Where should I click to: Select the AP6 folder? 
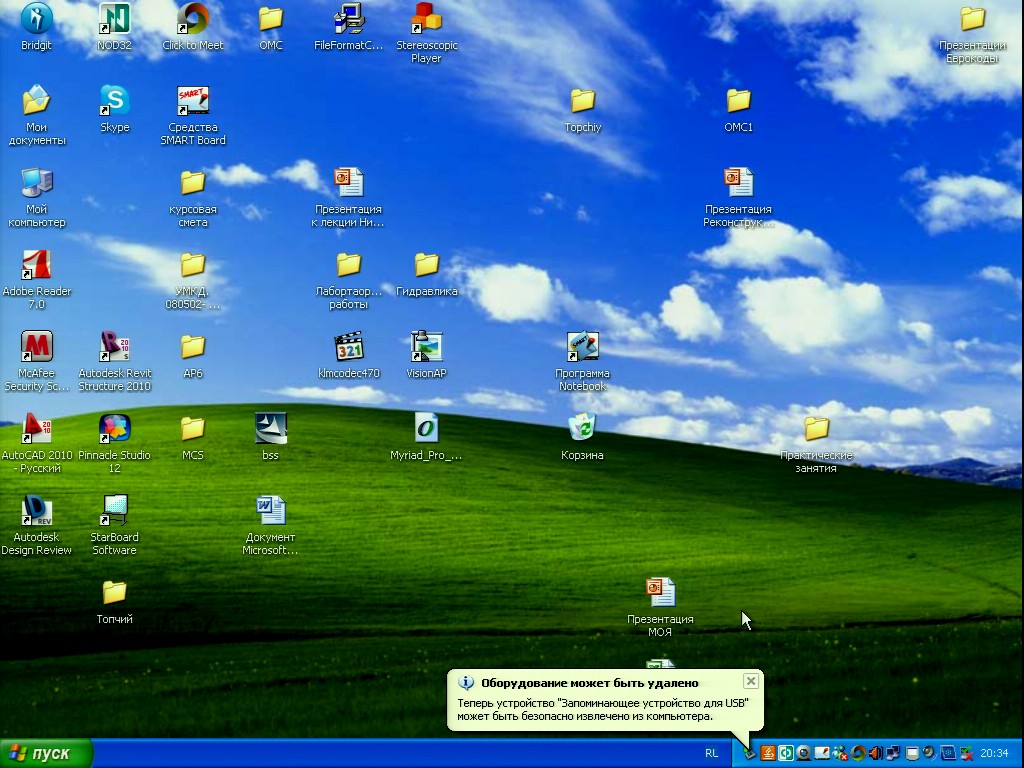193,355
